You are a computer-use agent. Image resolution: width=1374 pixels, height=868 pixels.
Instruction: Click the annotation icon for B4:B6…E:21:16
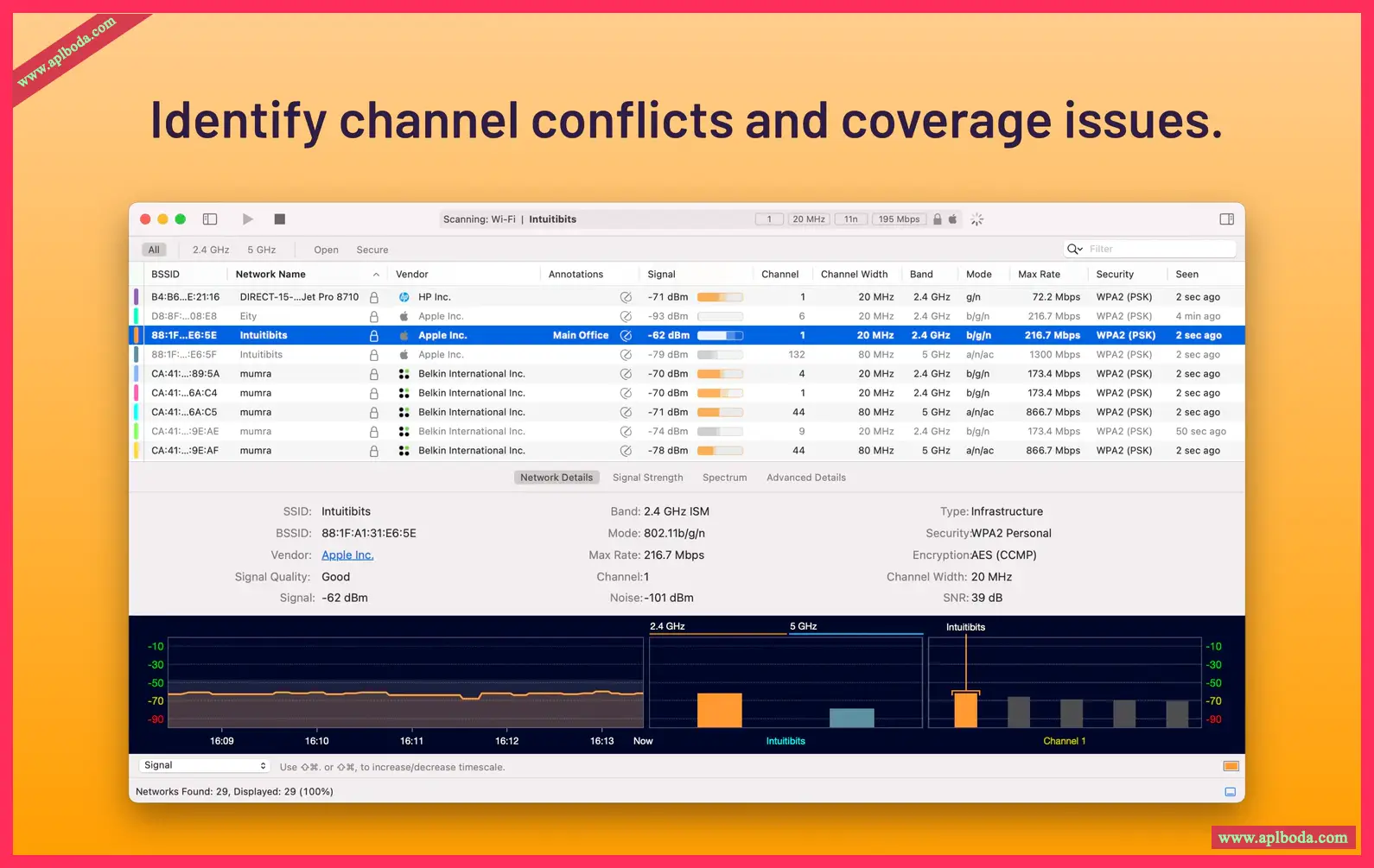(626, 297)
